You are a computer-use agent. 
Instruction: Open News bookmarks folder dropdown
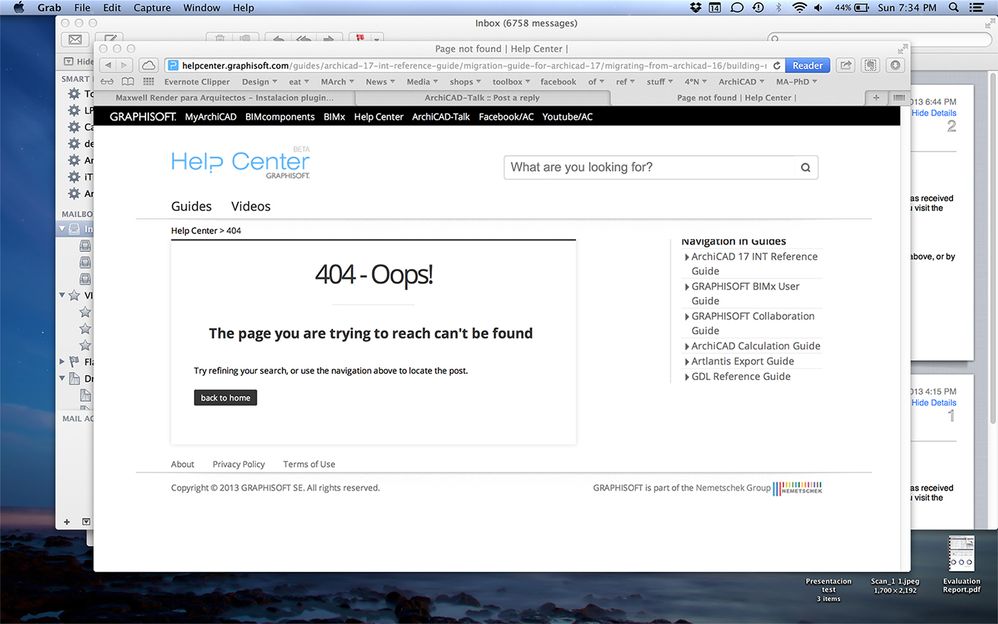380,82
